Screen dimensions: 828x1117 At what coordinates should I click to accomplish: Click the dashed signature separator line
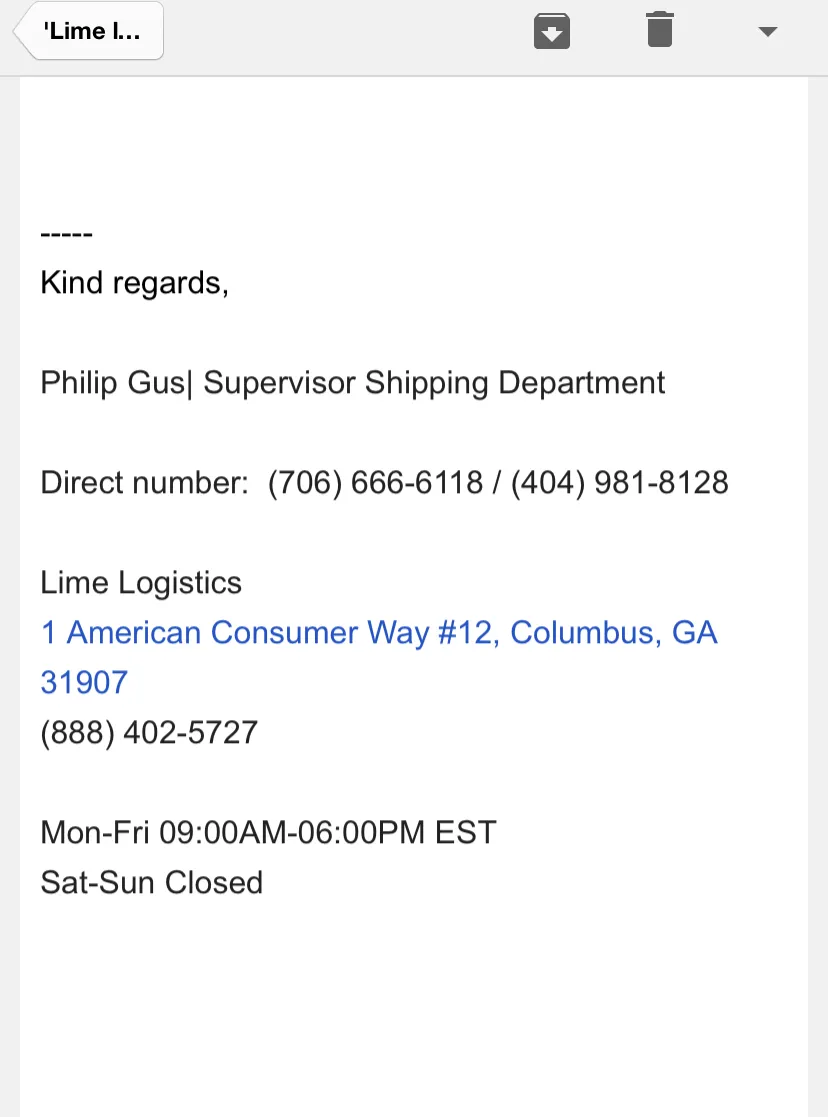(x=67, y=234)
